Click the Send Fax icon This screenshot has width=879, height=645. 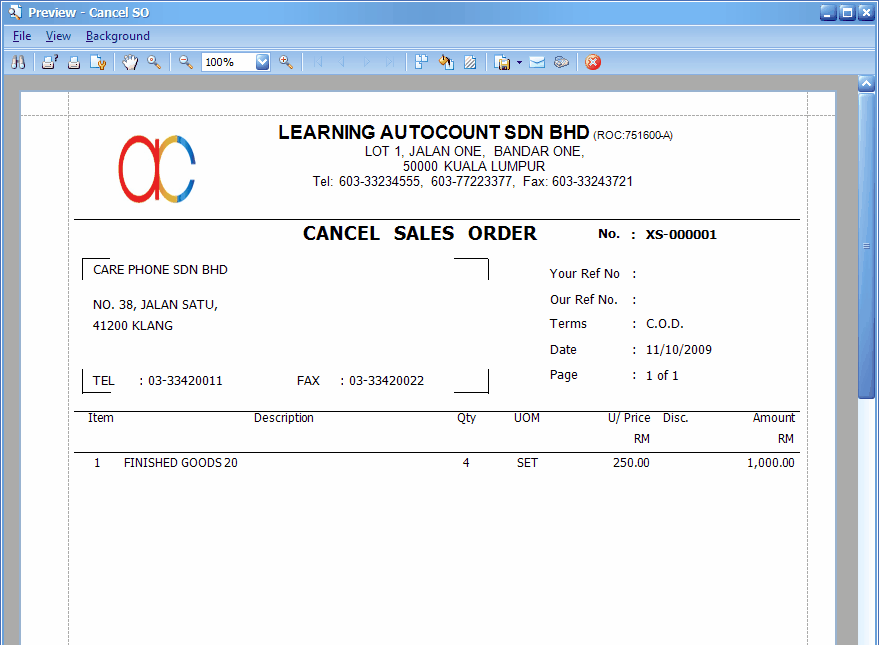pyautogui.click(x=561, y=62)
